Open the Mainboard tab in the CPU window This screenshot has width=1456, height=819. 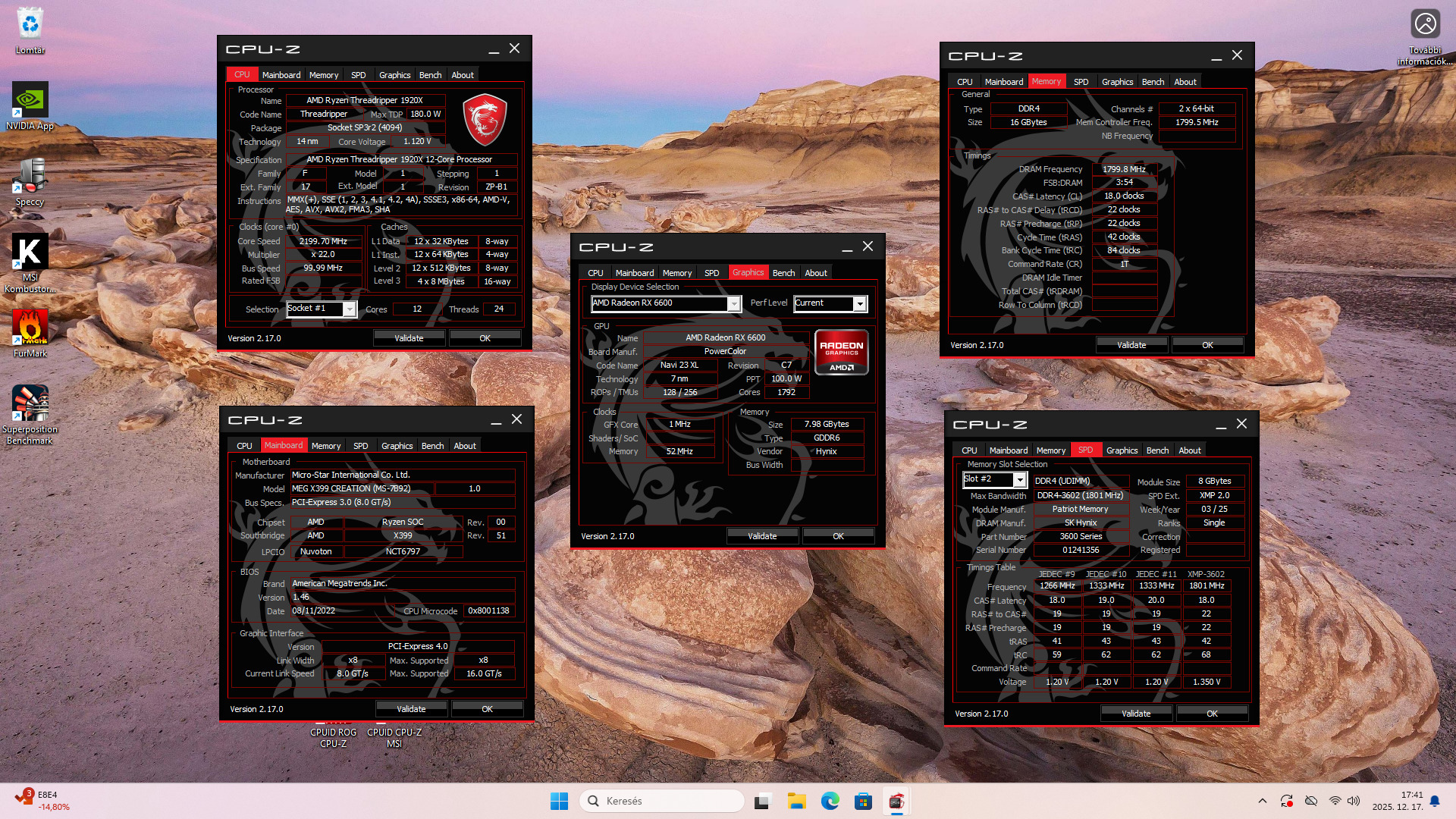pyautogui.click(x=281, y=75)
